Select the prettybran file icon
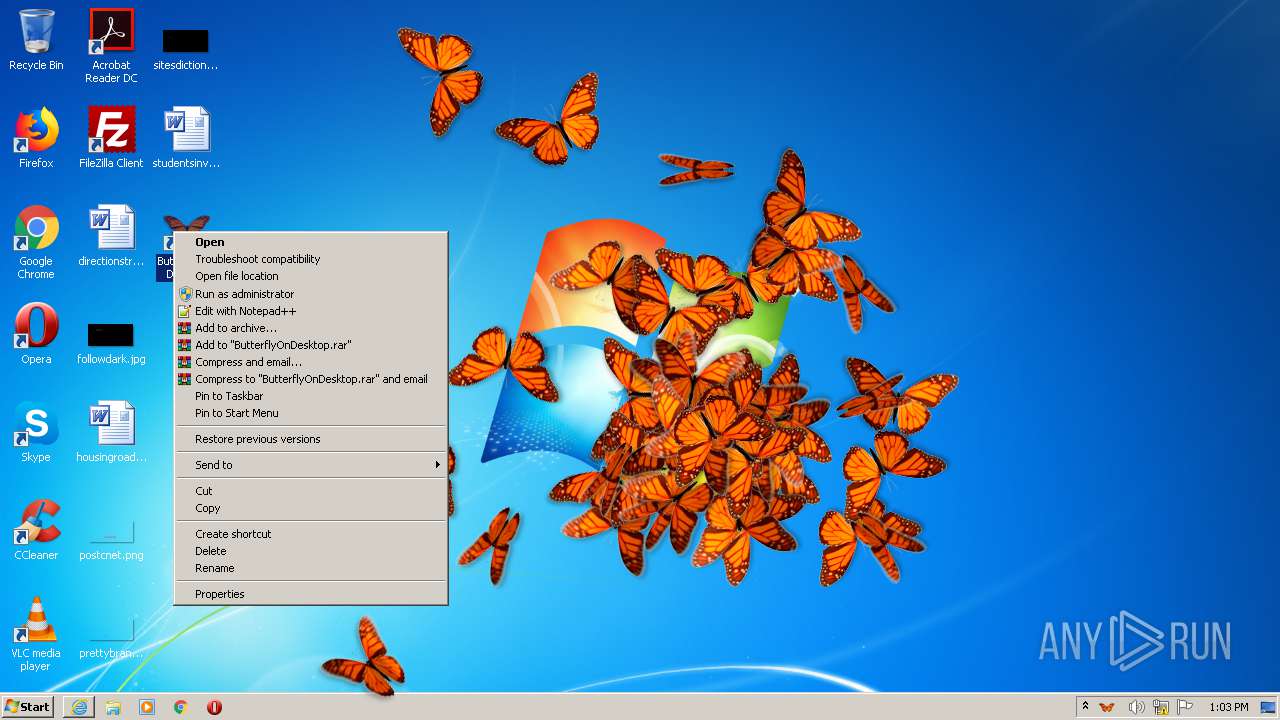Screen dimensions: 1280x720 click(x=111, y=638)
